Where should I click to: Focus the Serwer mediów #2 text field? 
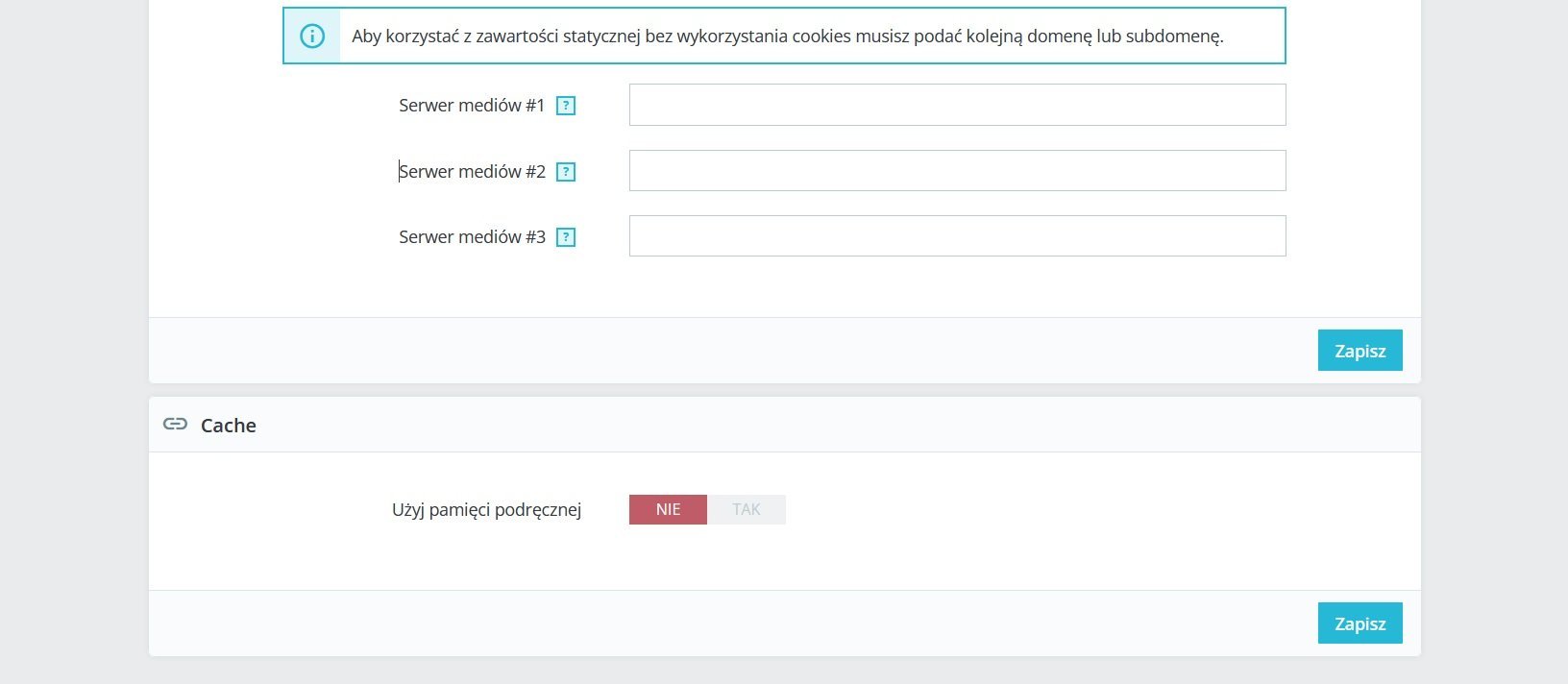957,171
